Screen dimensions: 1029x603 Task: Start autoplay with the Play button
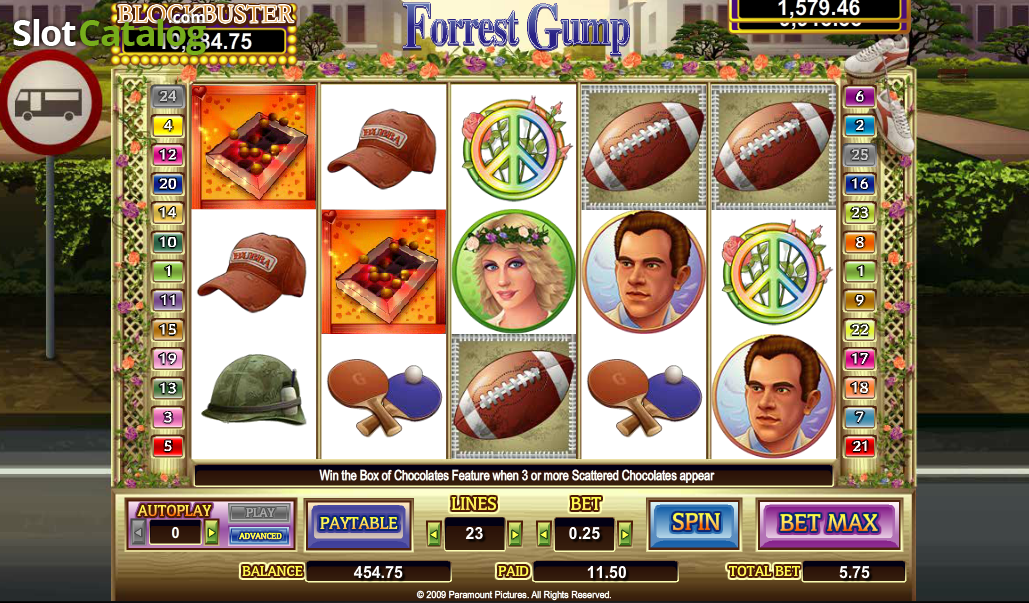260,512
